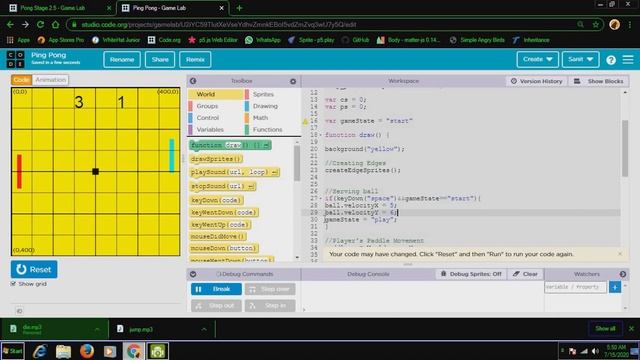Click the warning icon on line 16
640x360 pixels.
coord(305,121)
